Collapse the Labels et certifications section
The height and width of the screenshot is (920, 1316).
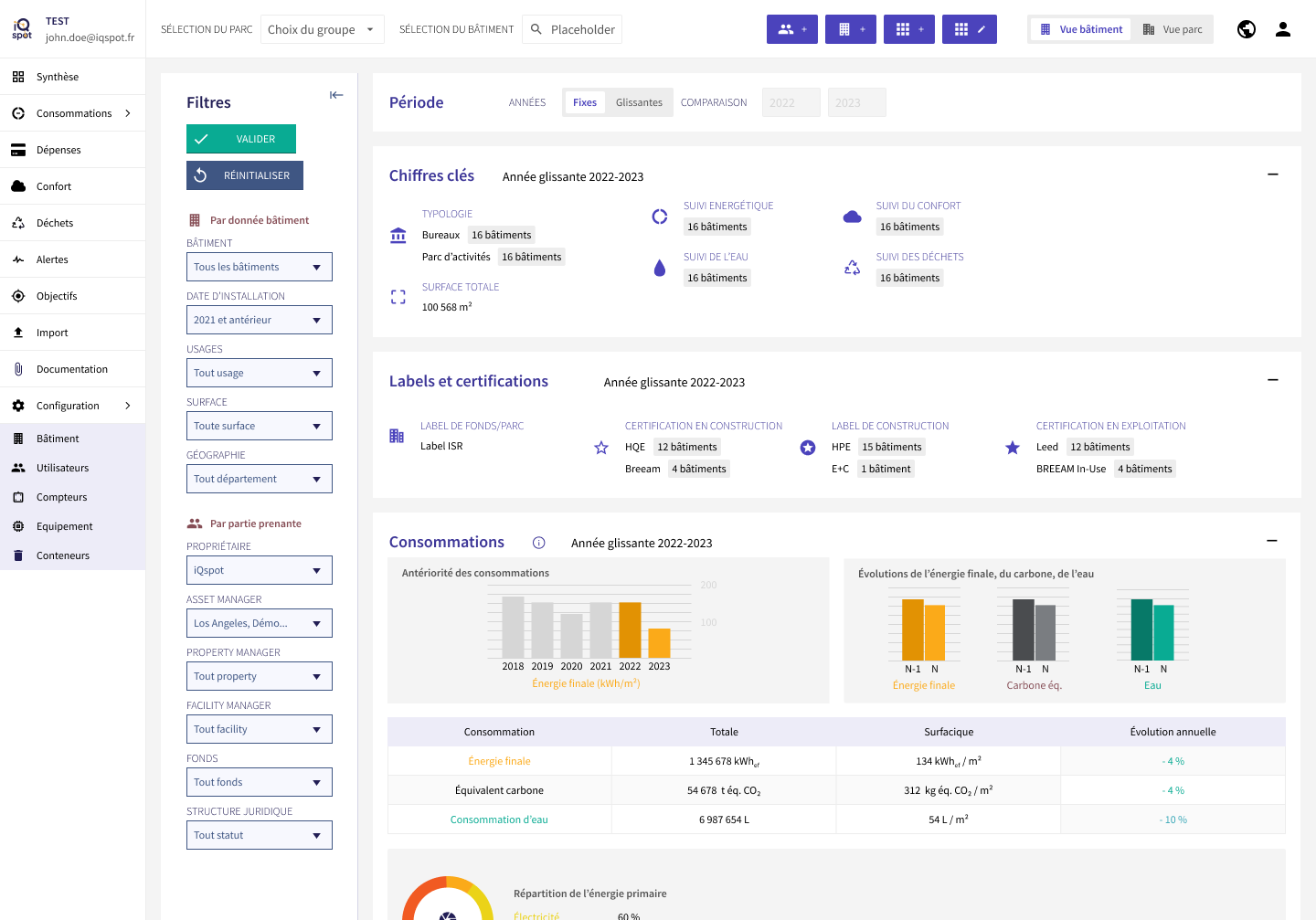point(1272,380)
